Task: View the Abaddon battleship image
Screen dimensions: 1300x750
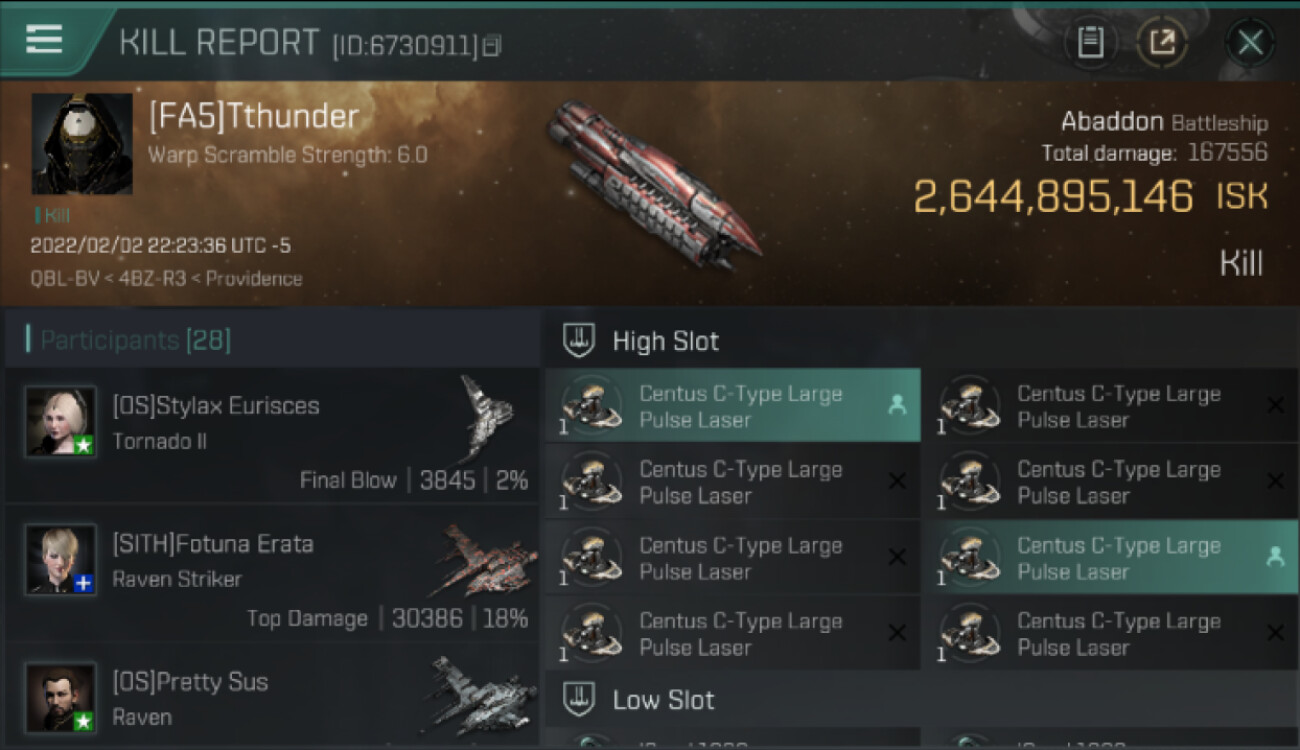Action: [654, 185]
